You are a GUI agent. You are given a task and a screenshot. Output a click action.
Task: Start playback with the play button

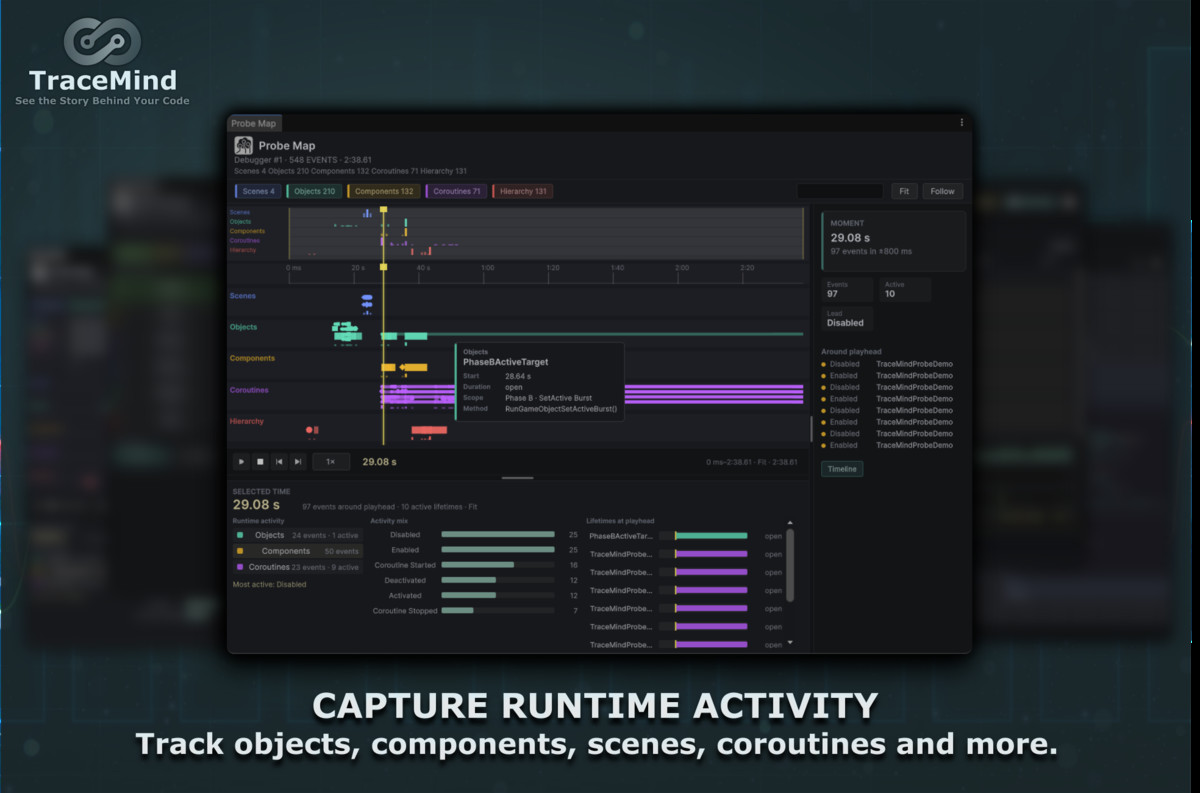point(241,462)
